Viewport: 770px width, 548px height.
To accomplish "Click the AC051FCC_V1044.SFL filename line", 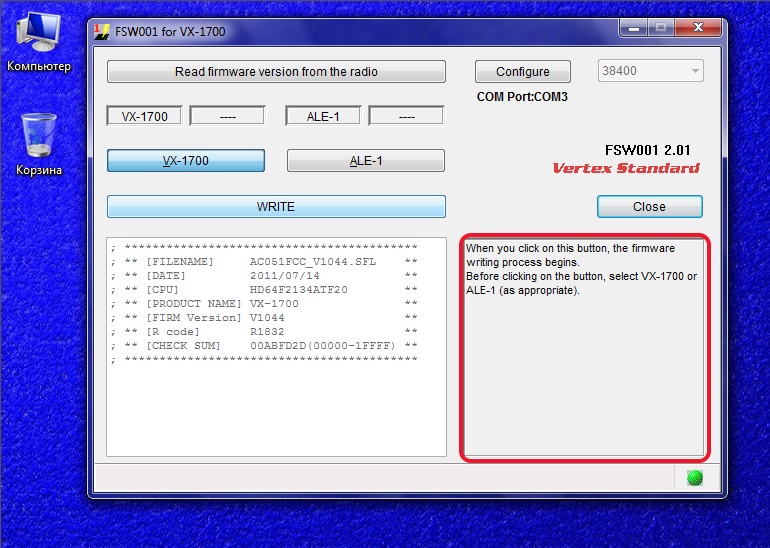I will [264, 262].
